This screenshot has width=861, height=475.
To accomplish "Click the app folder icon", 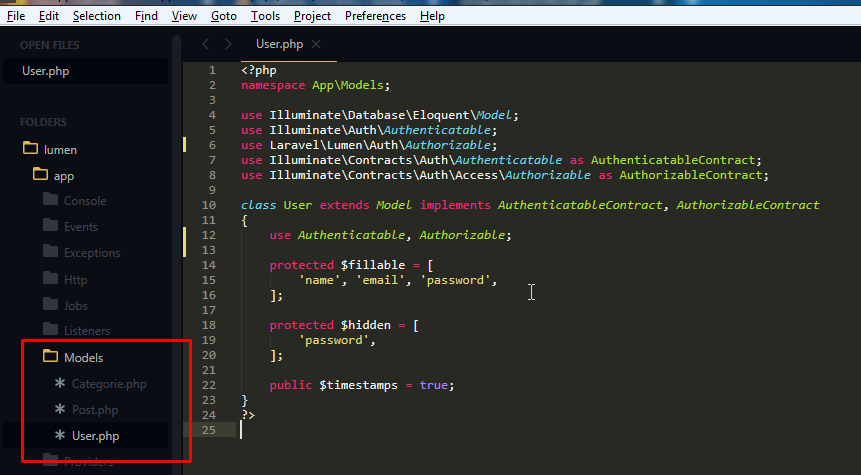I will tap(41, 174).
